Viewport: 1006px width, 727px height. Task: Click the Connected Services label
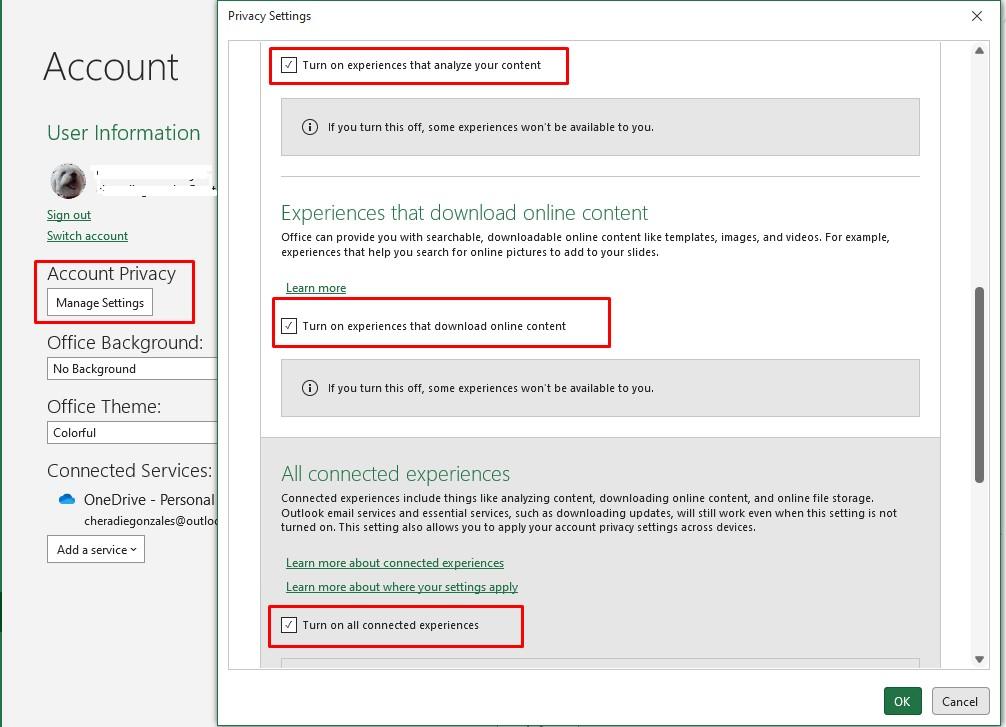(x=130, y=471)
